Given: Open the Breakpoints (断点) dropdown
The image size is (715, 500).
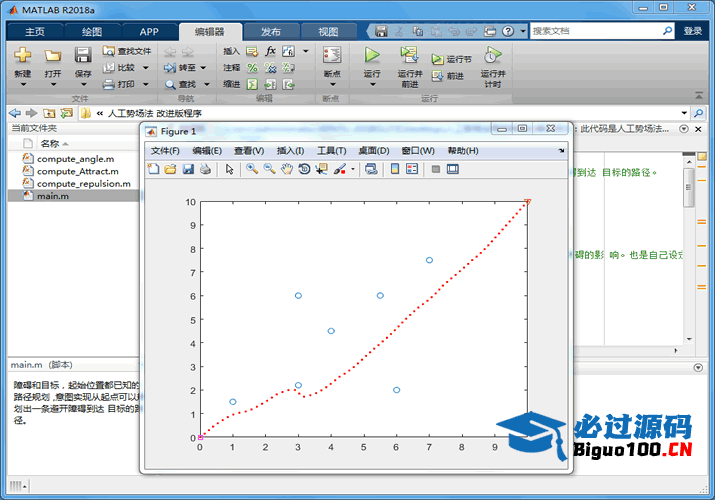Looking at the screenshot, I should pyautogui.click(x=332, y=85).
